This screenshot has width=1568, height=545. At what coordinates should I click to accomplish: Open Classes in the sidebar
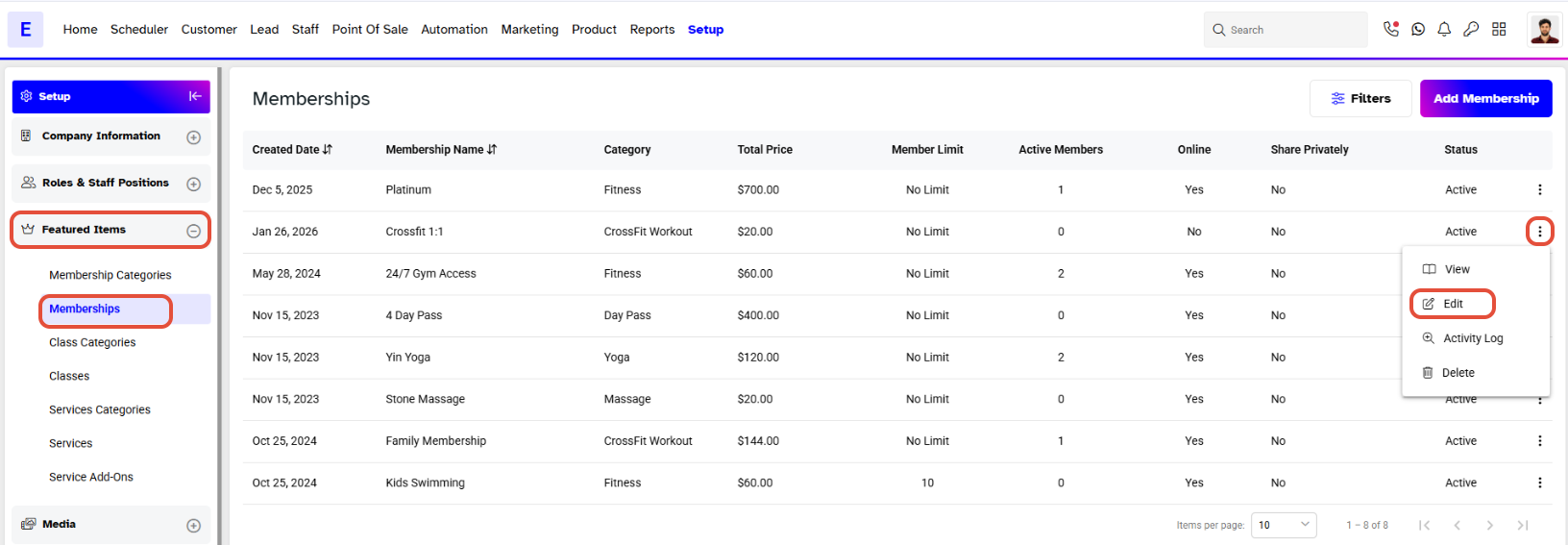[x=69, y=376]
